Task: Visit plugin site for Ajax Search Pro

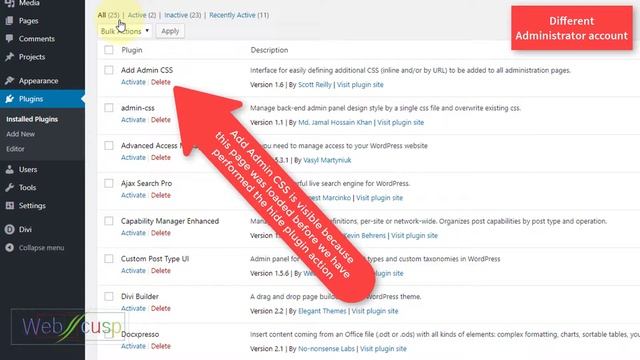Action: pyautogui.click(x=379, y=198)
